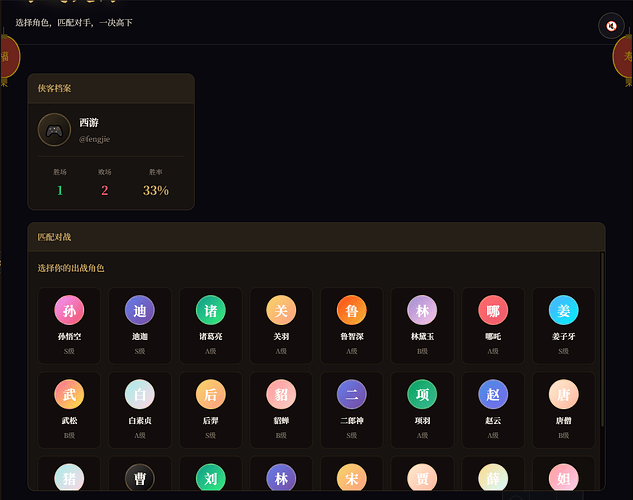Choose the orange 鲁智深 avatar
The height and width of the screenshot is (500, 633).
tap(352, 310)
